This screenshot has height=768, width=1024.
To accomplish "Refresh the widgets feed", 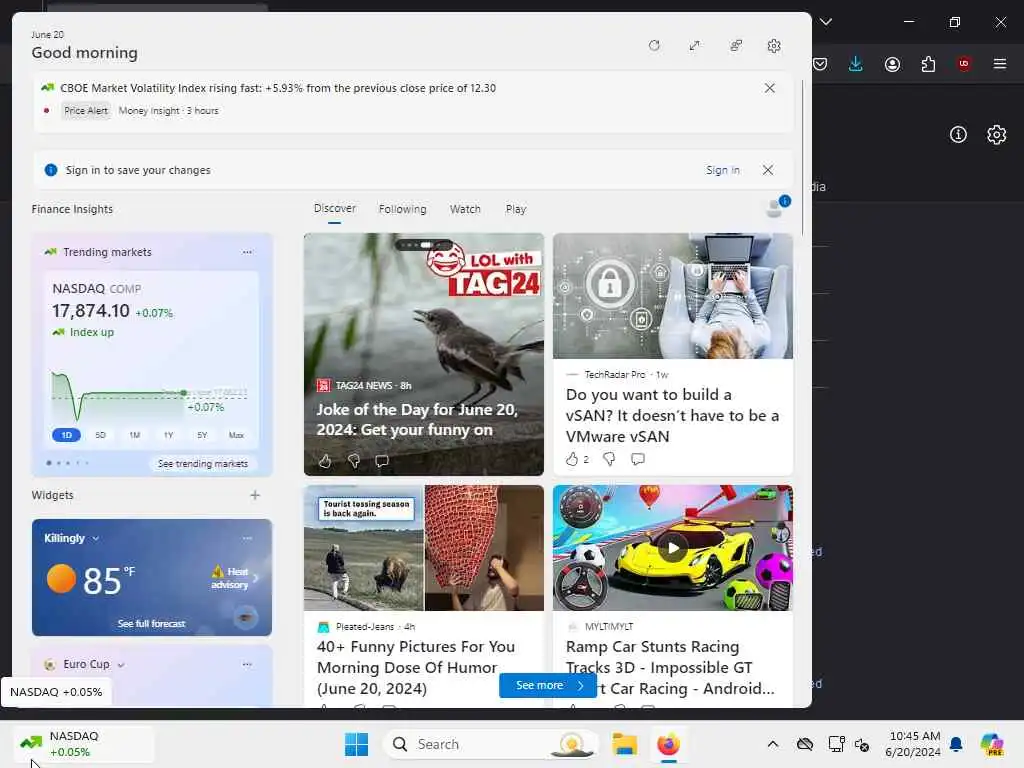I will (x=654, y=46).
